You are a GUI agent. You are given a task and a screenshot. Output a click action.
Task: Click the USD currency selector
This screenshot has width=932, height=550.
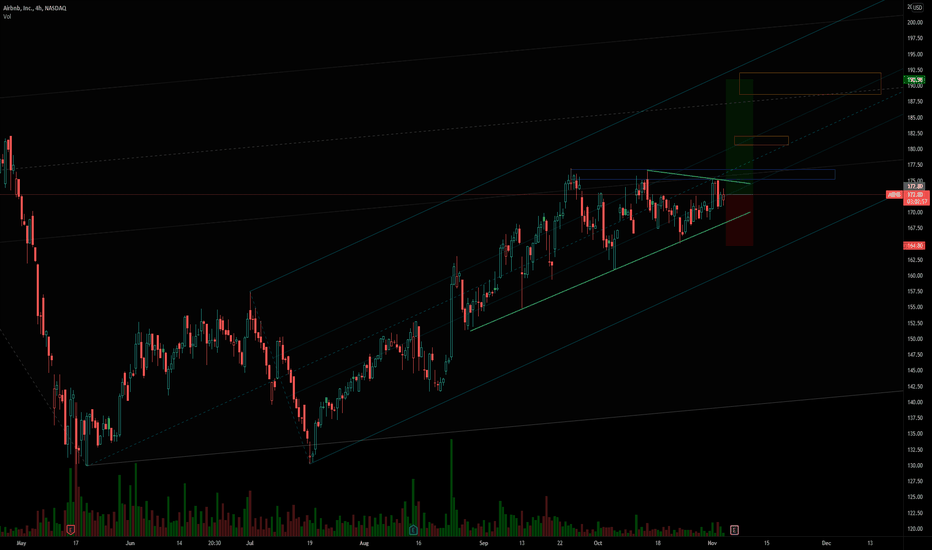pos(918,8)
